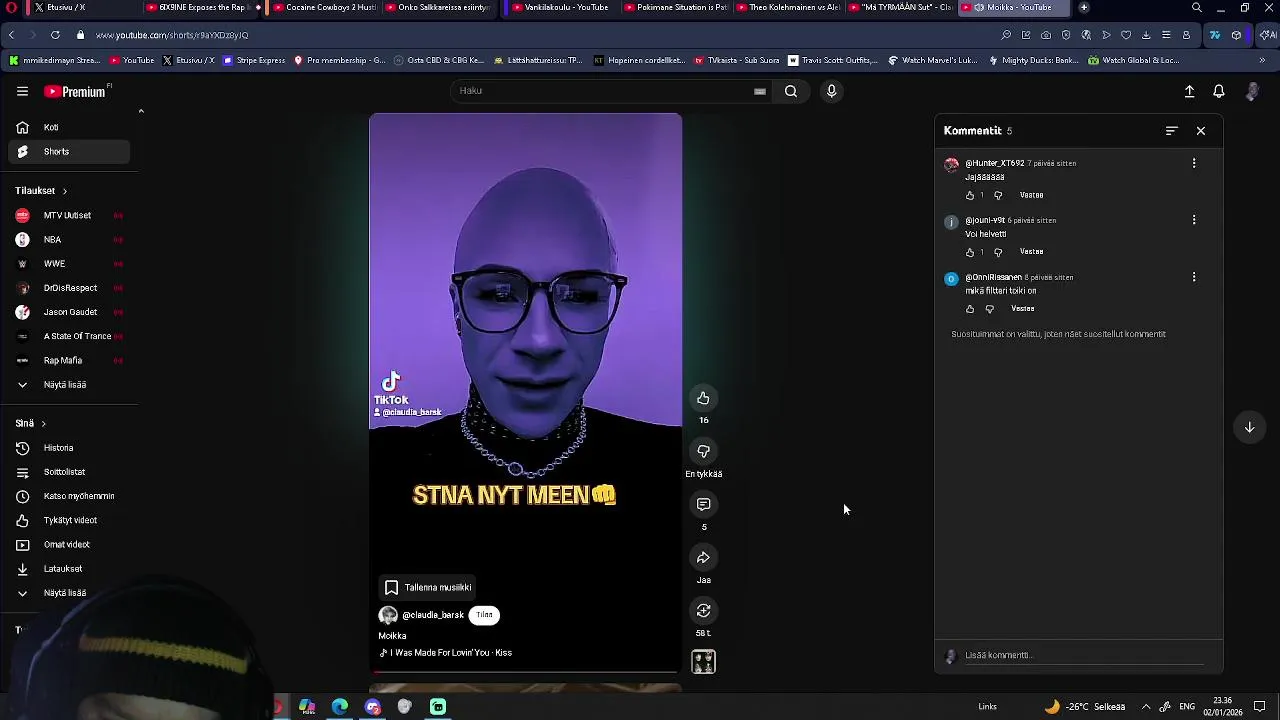Open the on-screen keyboard in search box
This screenshot has height=720, width=1280.
[760, 91]
